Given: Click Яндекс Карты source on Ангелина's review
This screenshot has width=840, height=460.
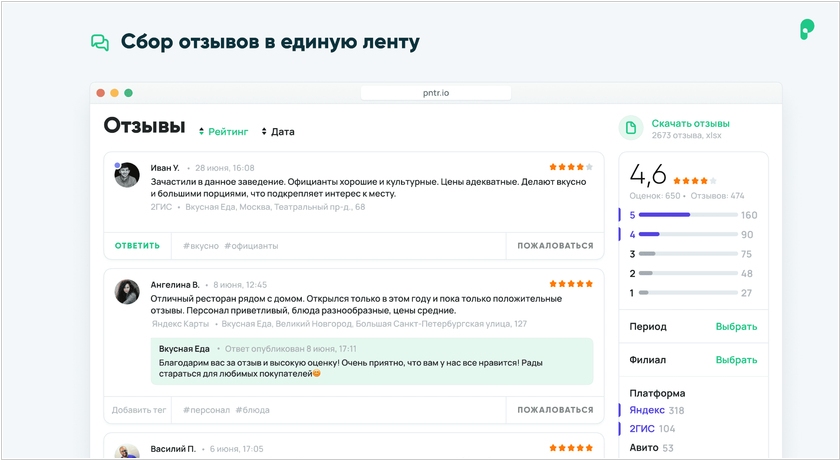Looking at the screenshot, I should (181, 324).
